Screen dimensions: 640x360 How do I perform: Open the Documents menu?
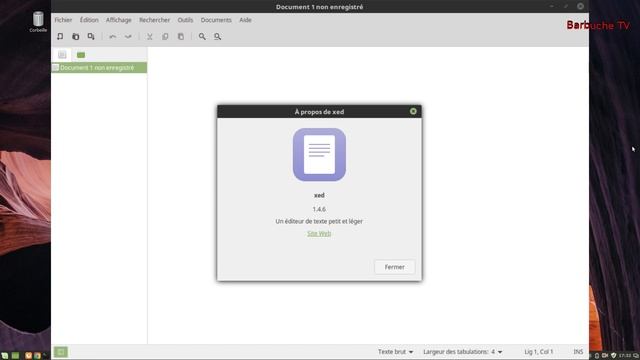[216, 20]
